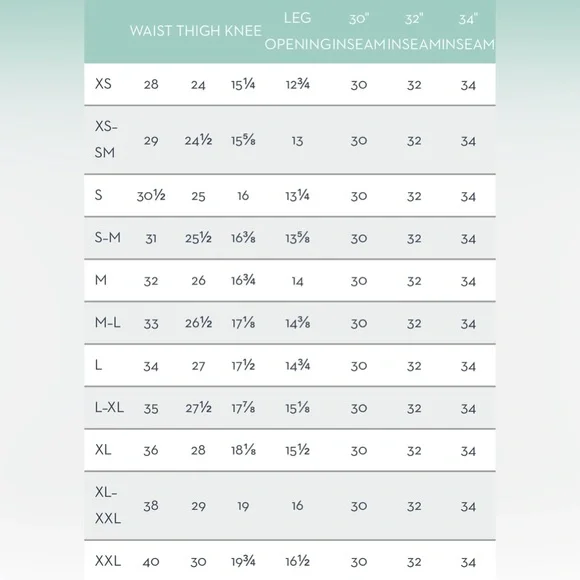
Task: Click the THIGH column header
Action: [x=198, y=31]
